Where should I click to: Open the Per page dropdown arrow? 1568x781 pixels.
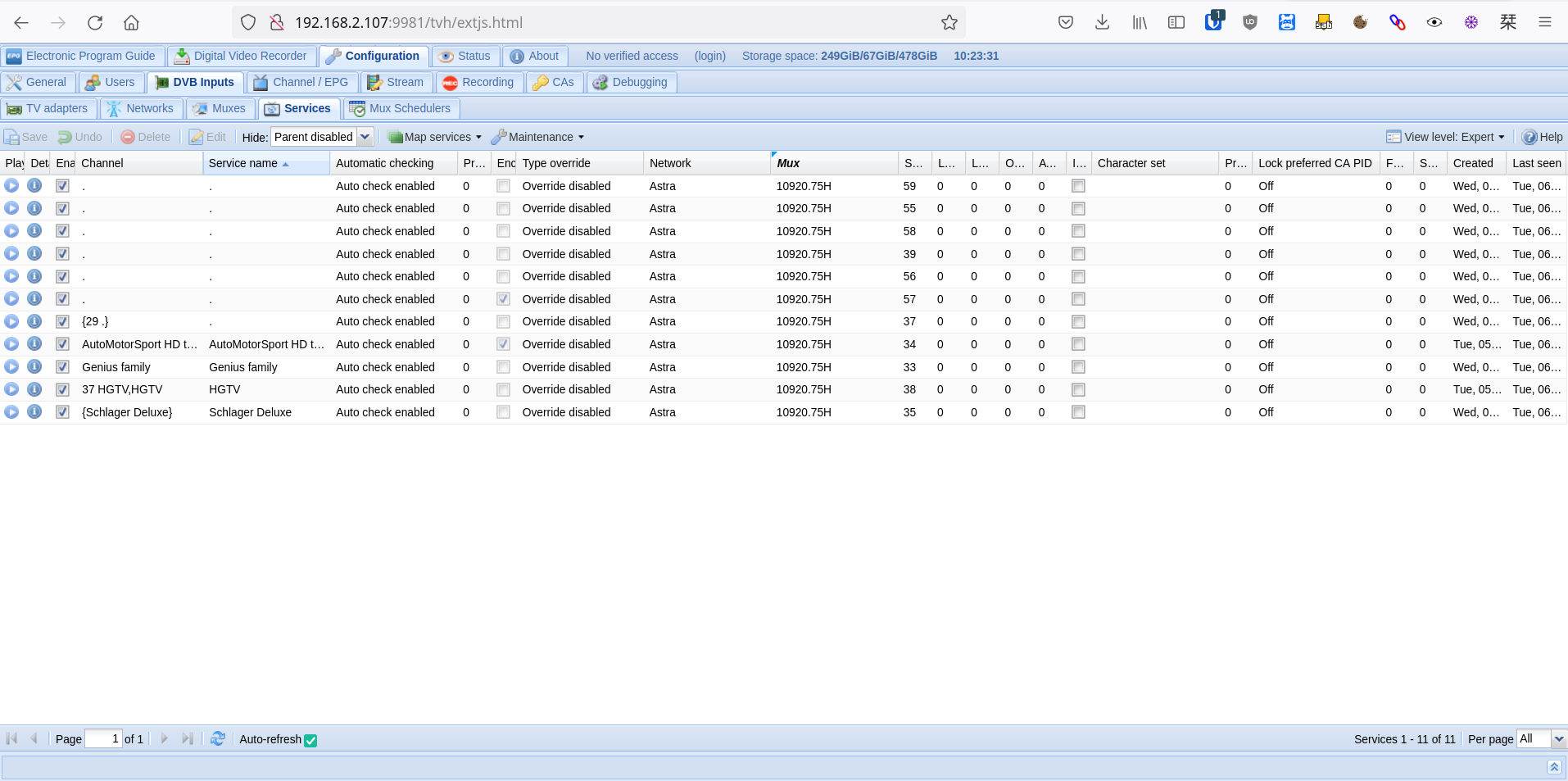pos(1559,738)
